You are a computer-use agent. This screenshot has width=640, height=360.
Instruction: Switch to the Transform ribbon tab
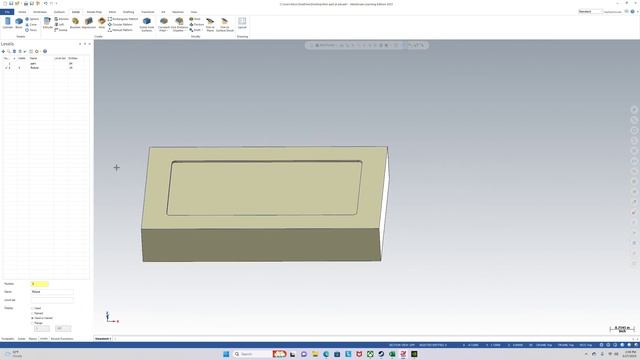pos(148,12)
